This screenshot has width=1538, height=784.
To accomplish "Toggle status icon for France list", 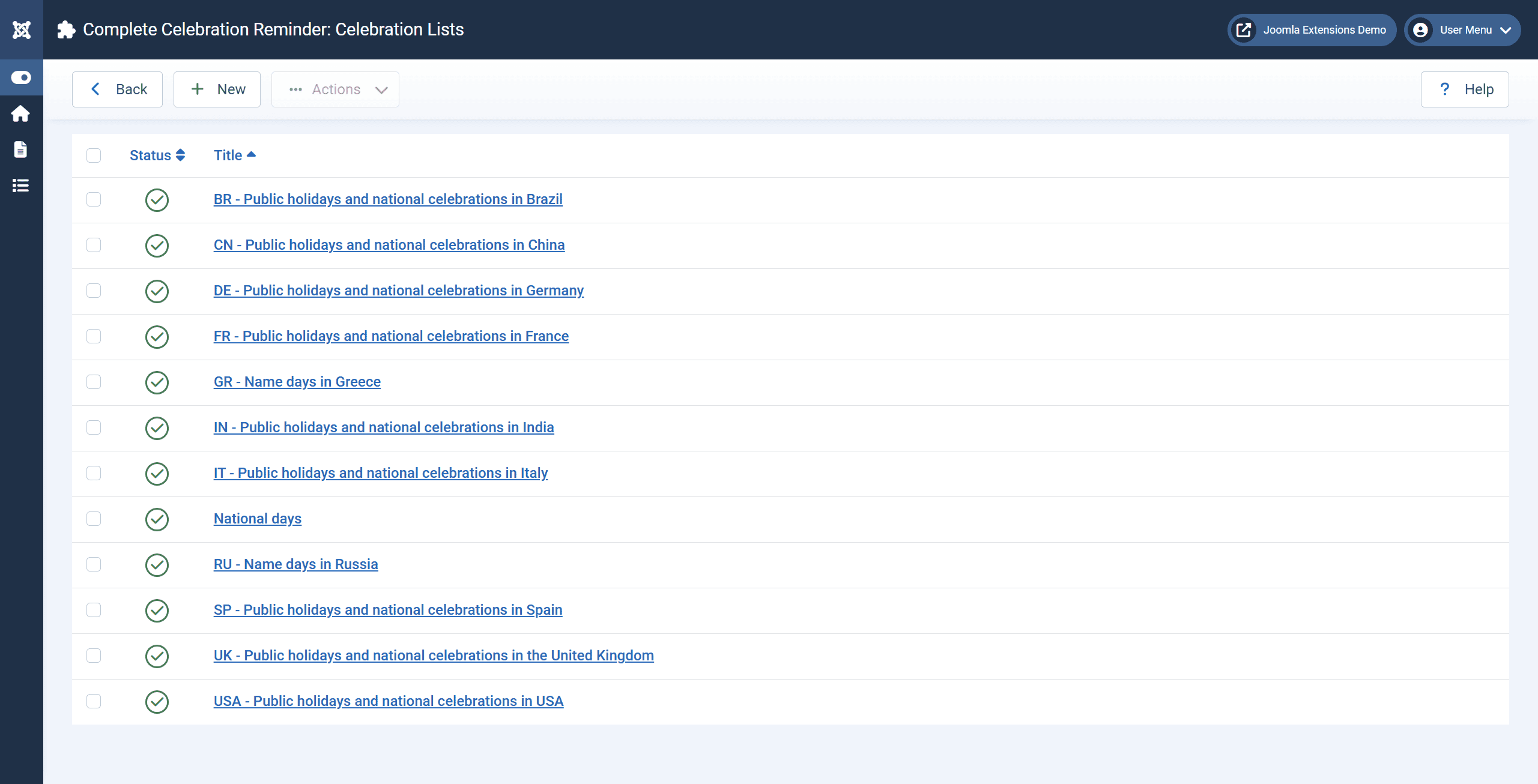I will click(157, 337).
